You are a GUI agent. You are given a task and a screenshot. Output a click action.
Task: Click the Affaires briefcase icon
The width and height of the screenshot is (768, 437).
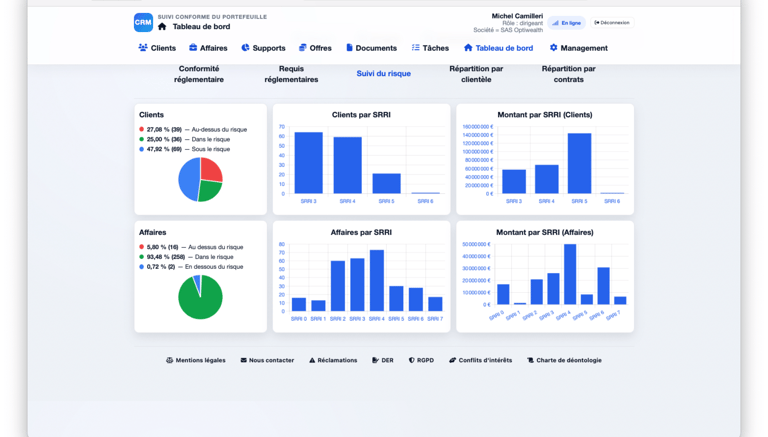pos(193,48)
